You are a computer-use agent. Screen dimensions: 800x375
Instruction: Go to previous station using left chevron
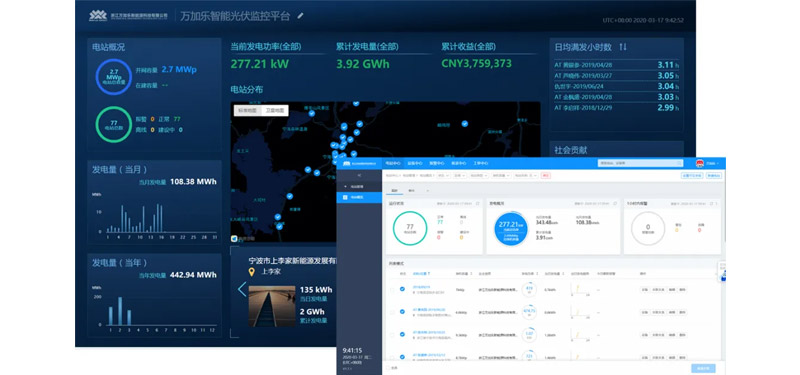[x=242, y=289]
